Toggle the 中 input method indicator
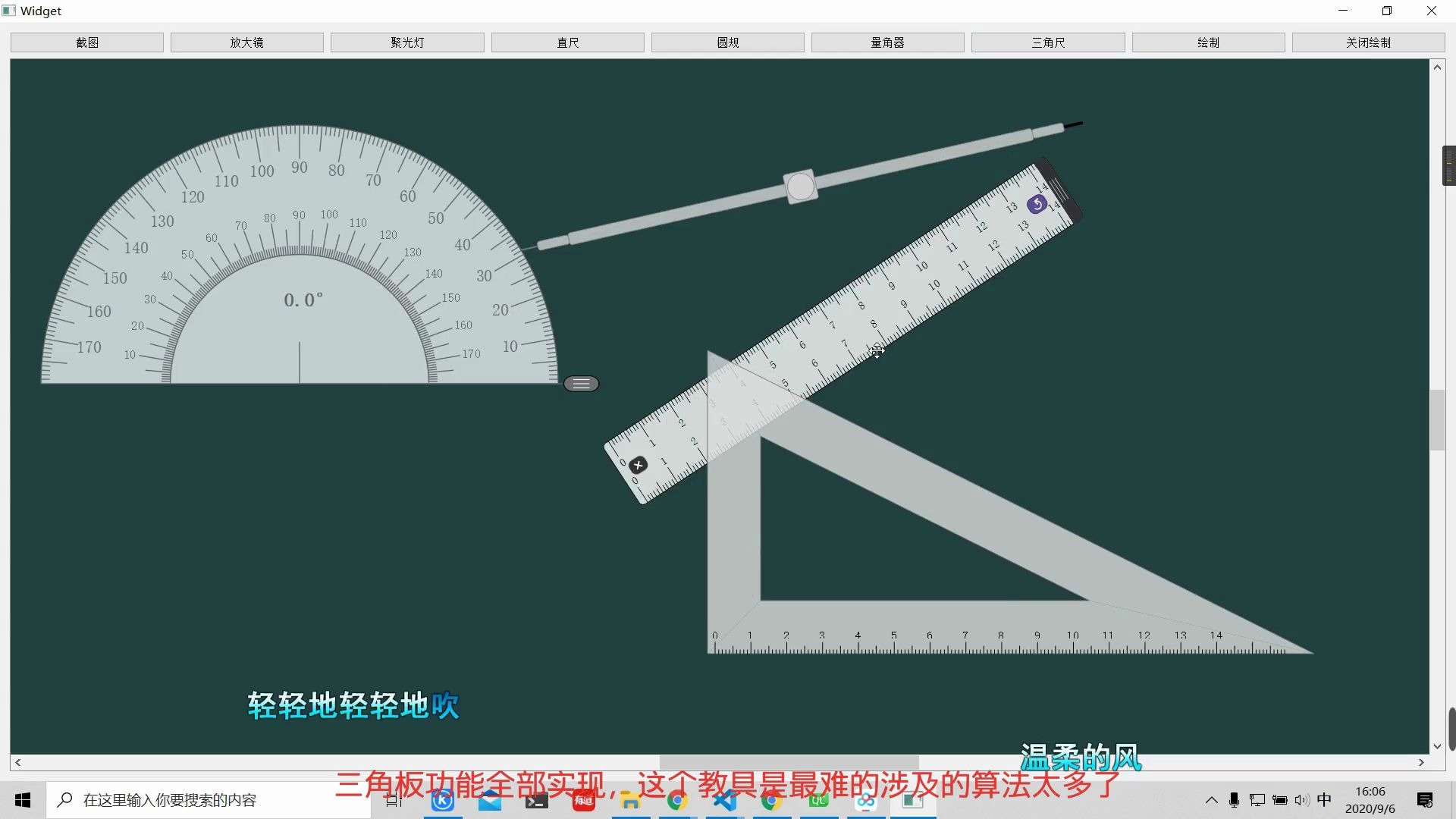The image size is (1456, 819). click(x=1324, y=799)
